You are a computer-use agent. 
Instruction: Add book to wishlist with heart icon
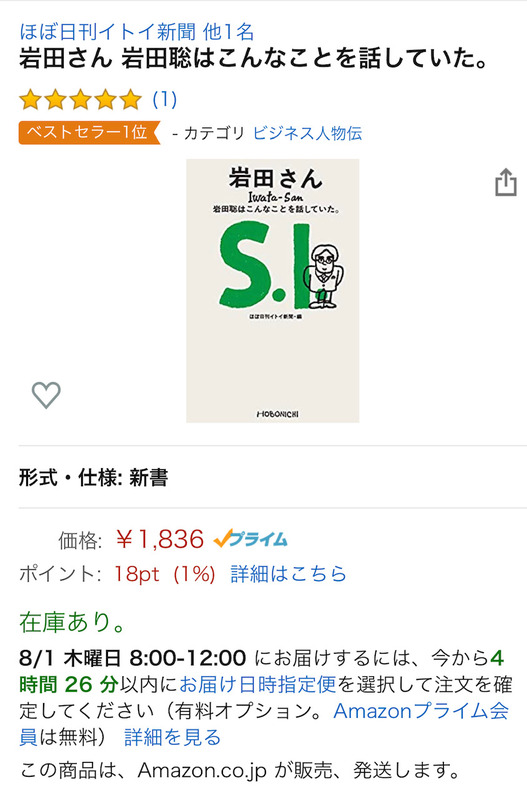click(46, 394)
